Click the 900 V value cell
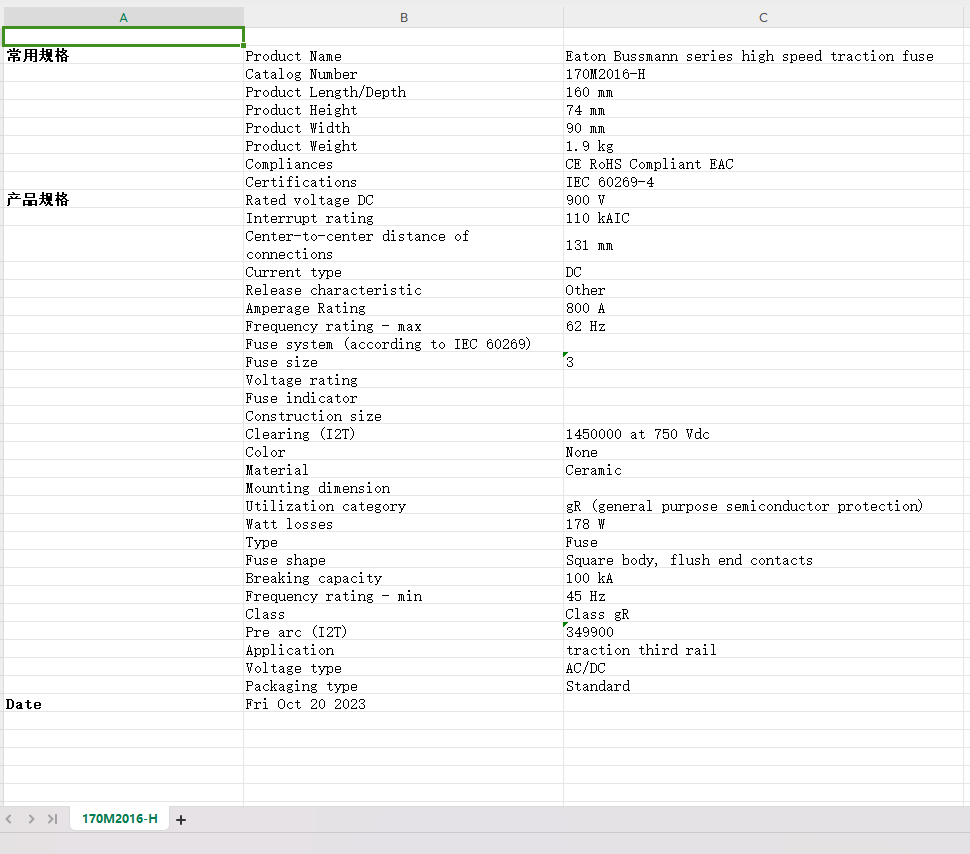970x854 pixels. tap(763, 200)
